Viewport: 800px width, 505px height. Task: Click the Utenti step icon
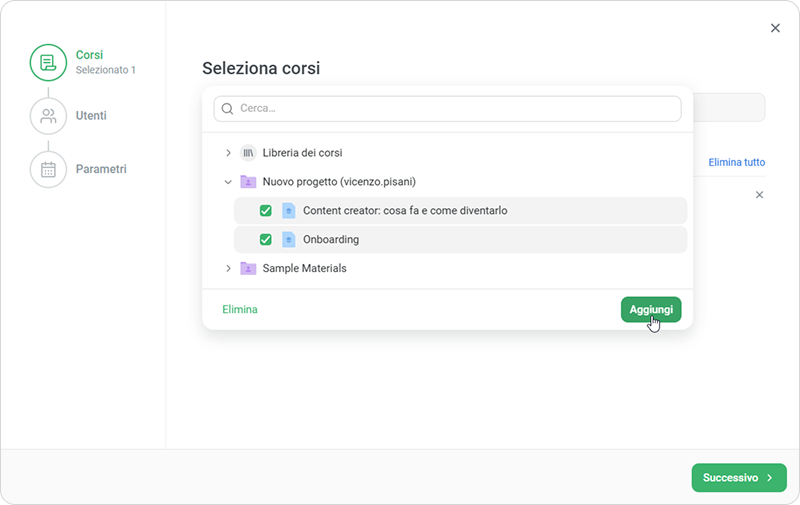click(48, 116)
